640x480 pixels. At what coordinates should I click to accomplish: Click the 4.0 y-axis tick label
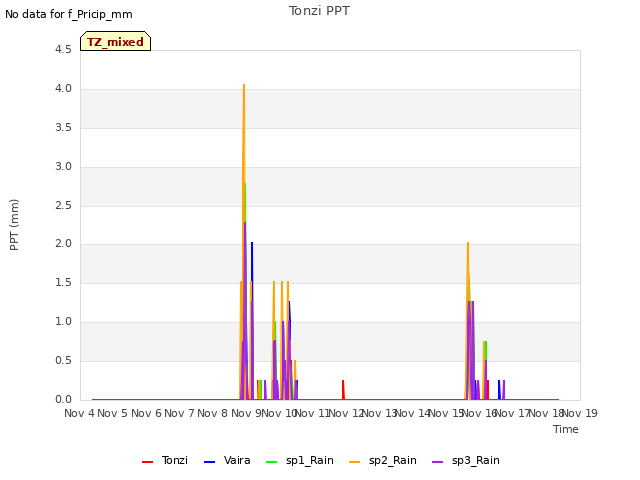click(63, 89)
